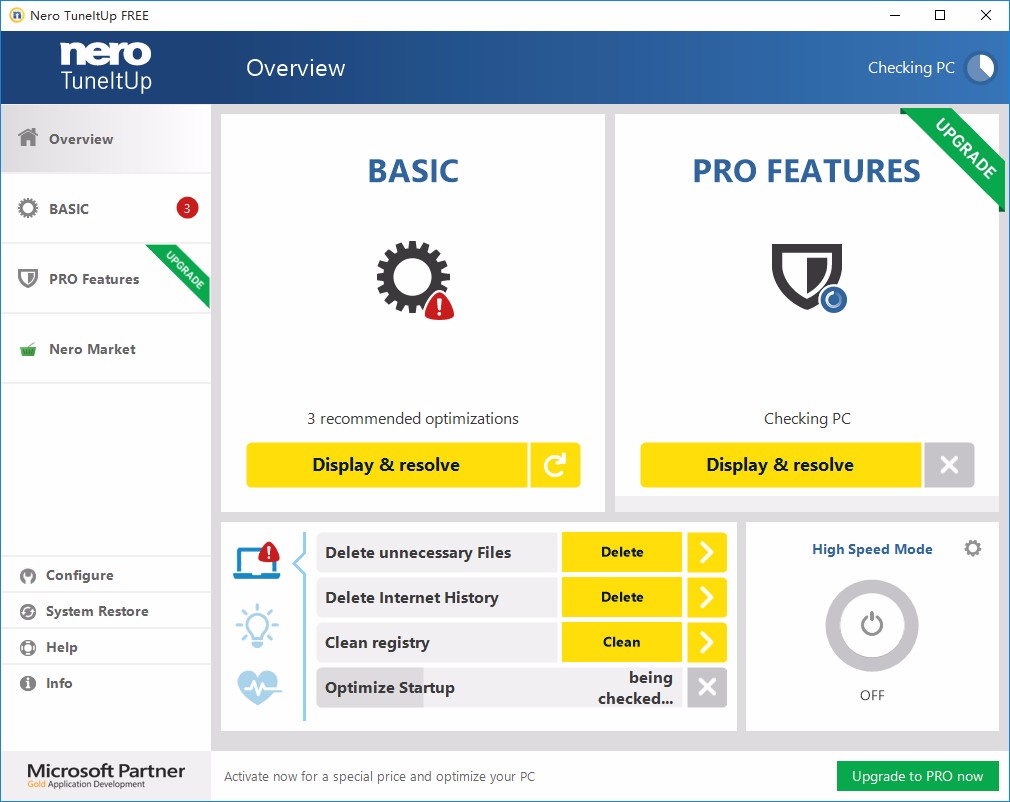Open the Overview home icon in sidebar
This screenshot has height=802, width=1010.
coord(28,137)
